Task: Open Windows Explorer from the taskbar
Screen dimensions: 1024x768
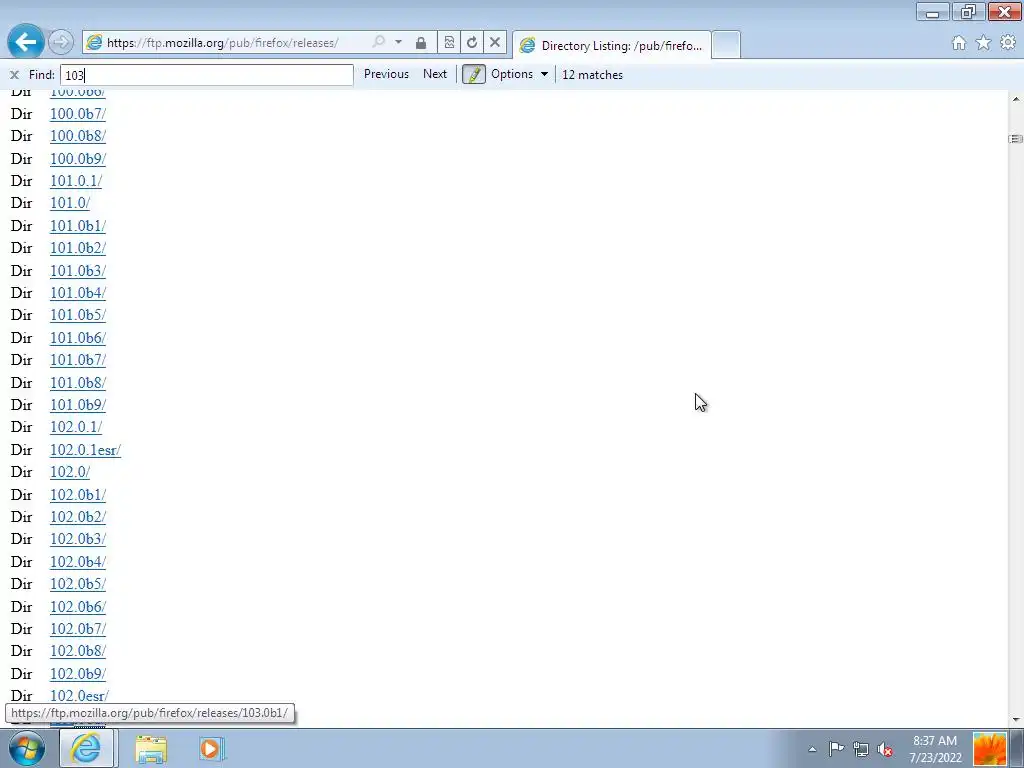Action: (x=151, y=748)
